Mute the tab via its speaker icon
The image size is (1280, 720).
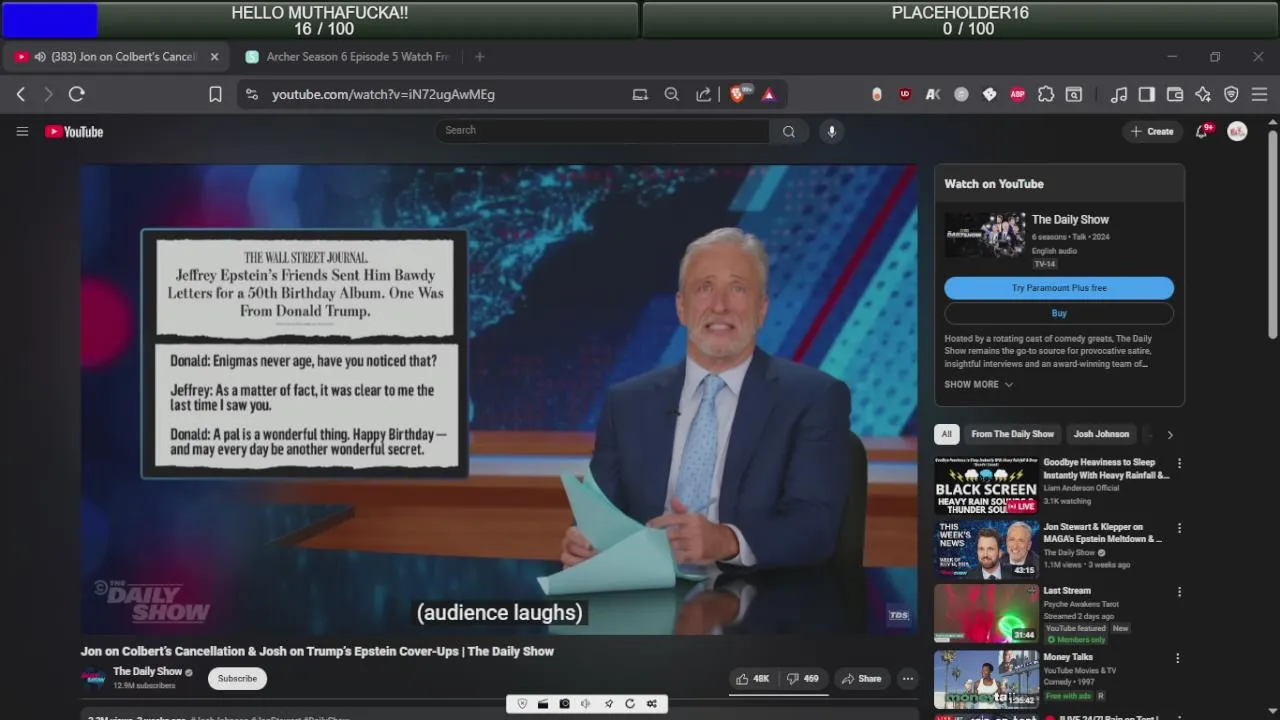click(40, 57)
